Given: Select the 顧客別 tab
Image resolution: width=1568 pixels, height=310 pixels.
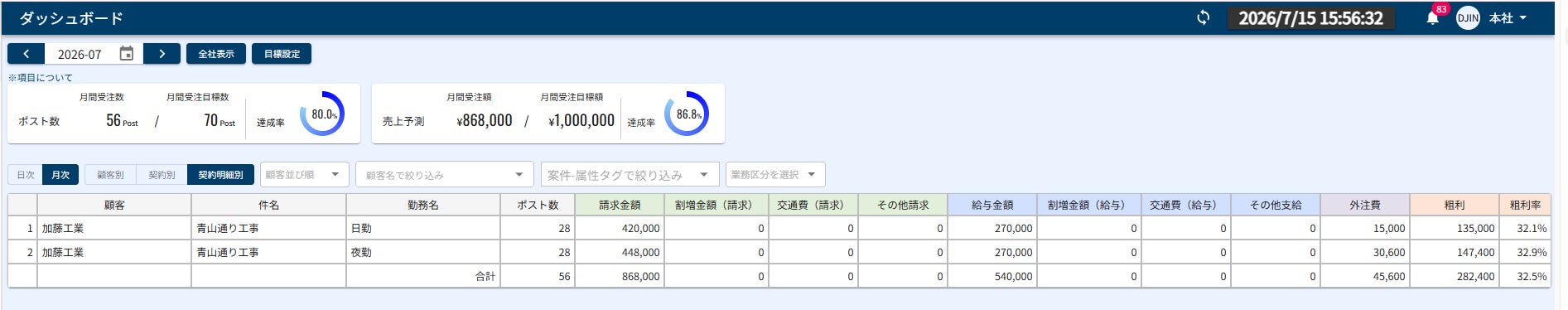Looking at the screenshot, I should [x=110, y=175].
